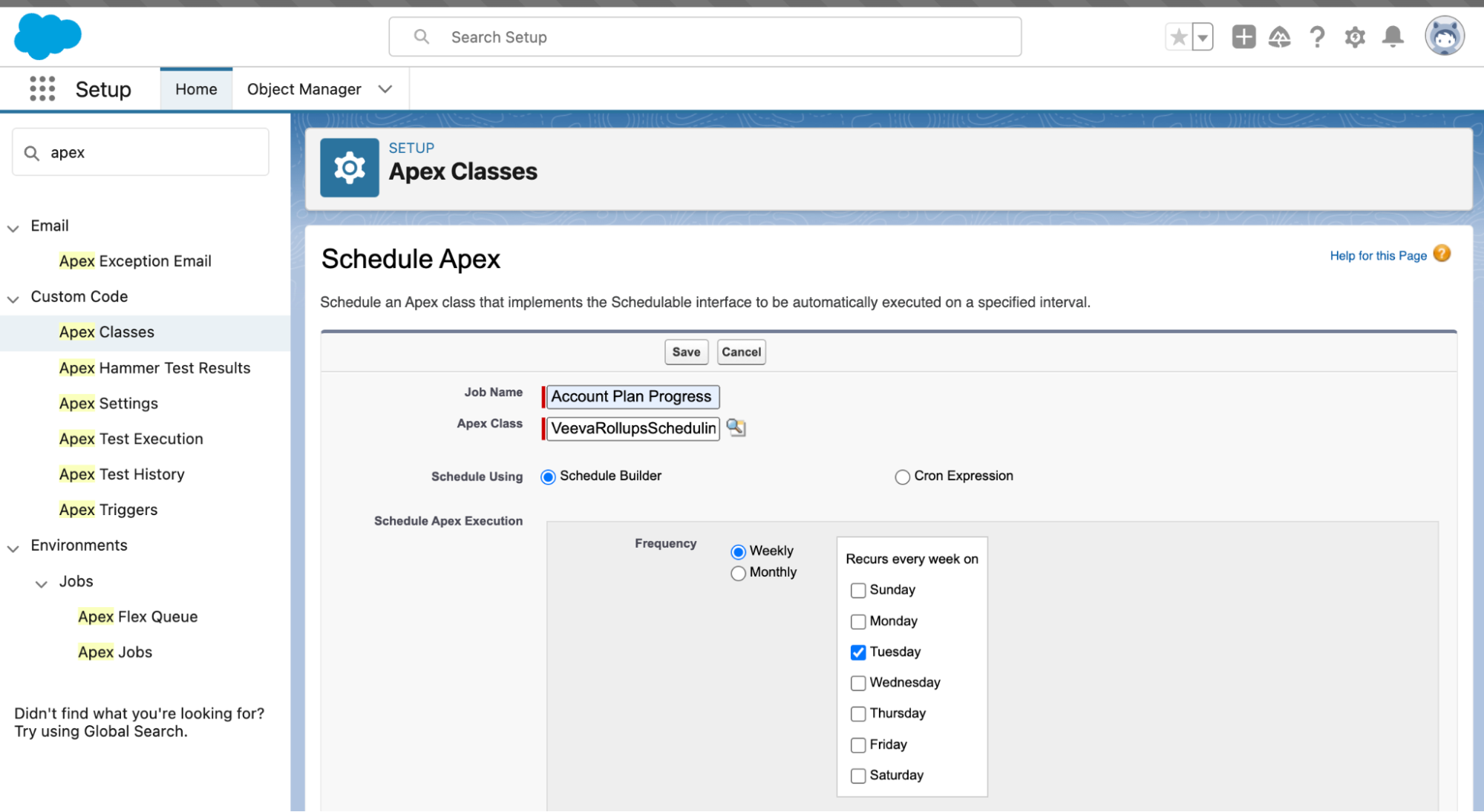Check the Wednesday checkbox
Viewport: 1484px width, 812px height.
858,683
